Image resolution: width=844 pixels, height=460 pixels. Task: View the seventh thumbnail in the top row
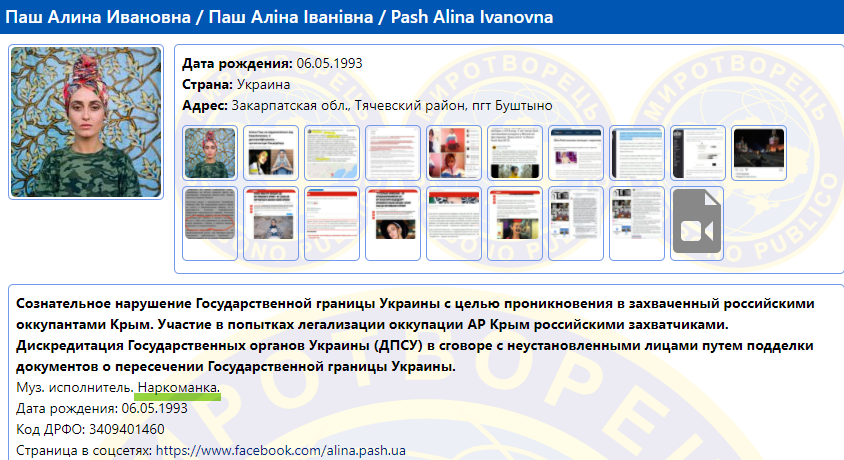click(x=576, y=153)
